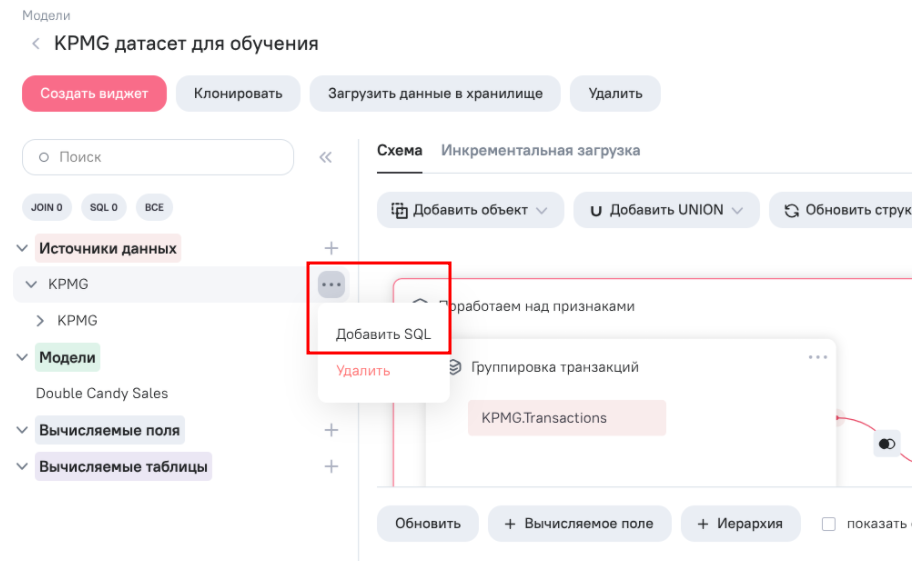Image resolution: width=912 pixels, height=561 pixels.
Task: Collapse the Модели section
Action: (22, 357)
